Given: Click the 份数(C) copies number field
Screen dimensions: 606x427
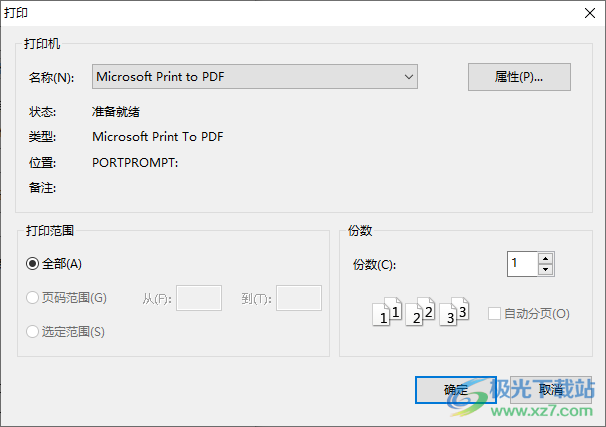Looking at the screenshot, I should click(522, 264).
